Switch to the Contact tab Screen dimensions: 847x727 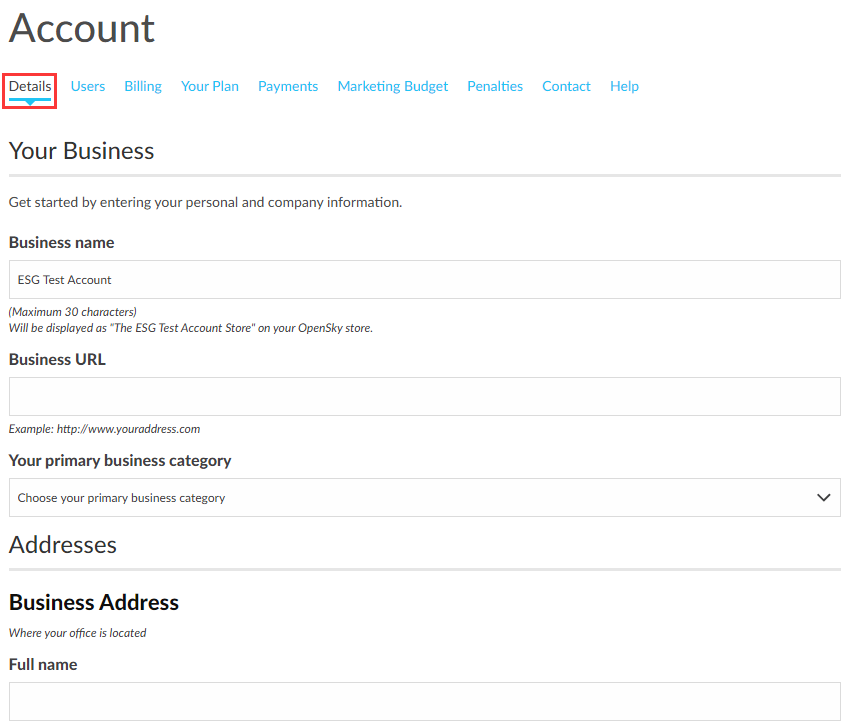coord(566,87)
